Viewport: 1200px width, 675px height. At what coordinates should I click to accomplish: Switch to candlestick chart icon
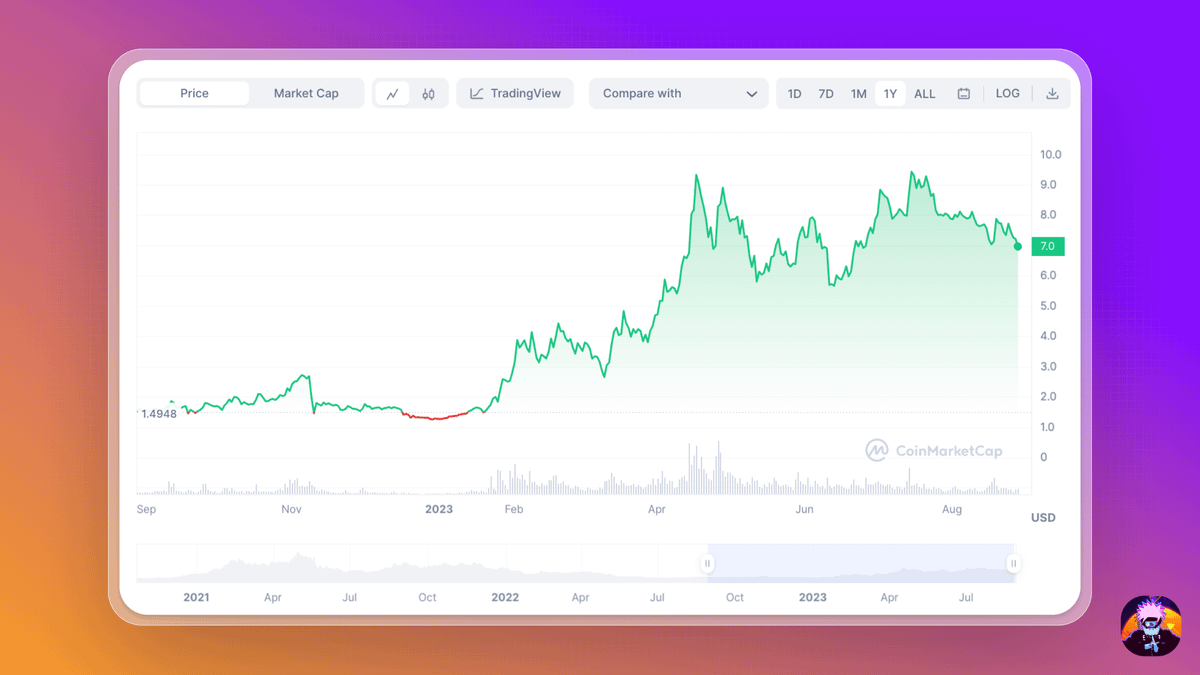(429, 94)
